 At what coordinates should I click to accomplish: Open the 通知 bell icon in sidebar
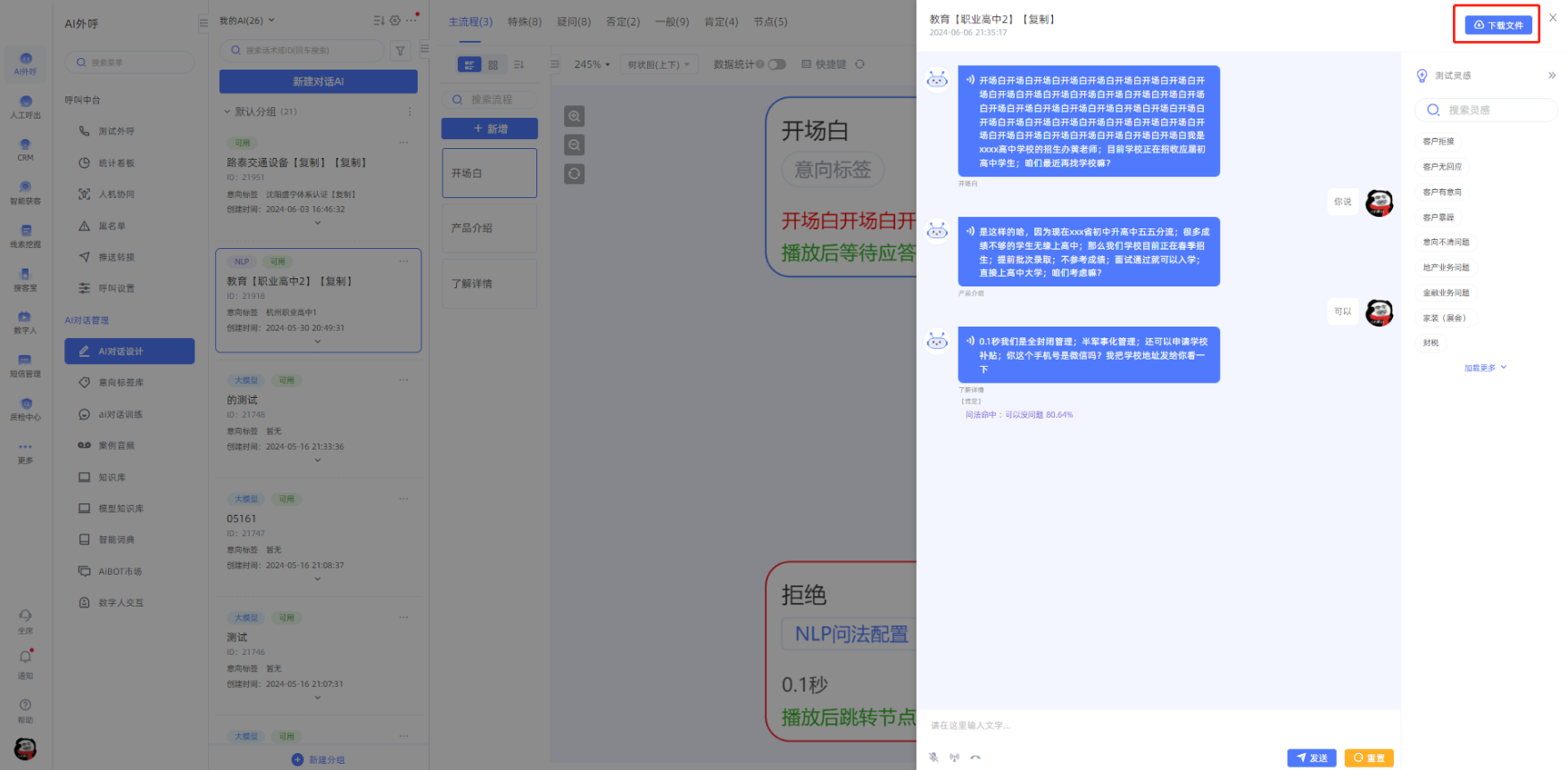coord(25,658)
